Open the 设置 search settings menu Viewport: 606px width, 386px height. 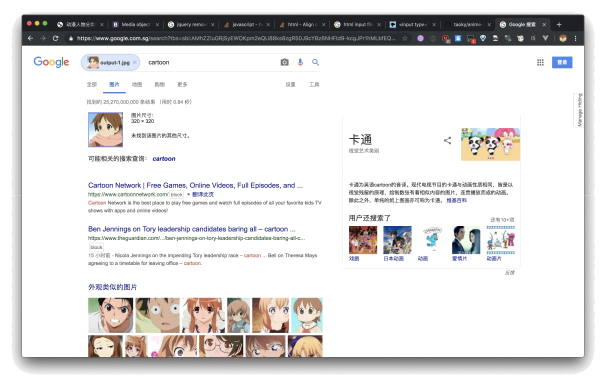(290, 85)
